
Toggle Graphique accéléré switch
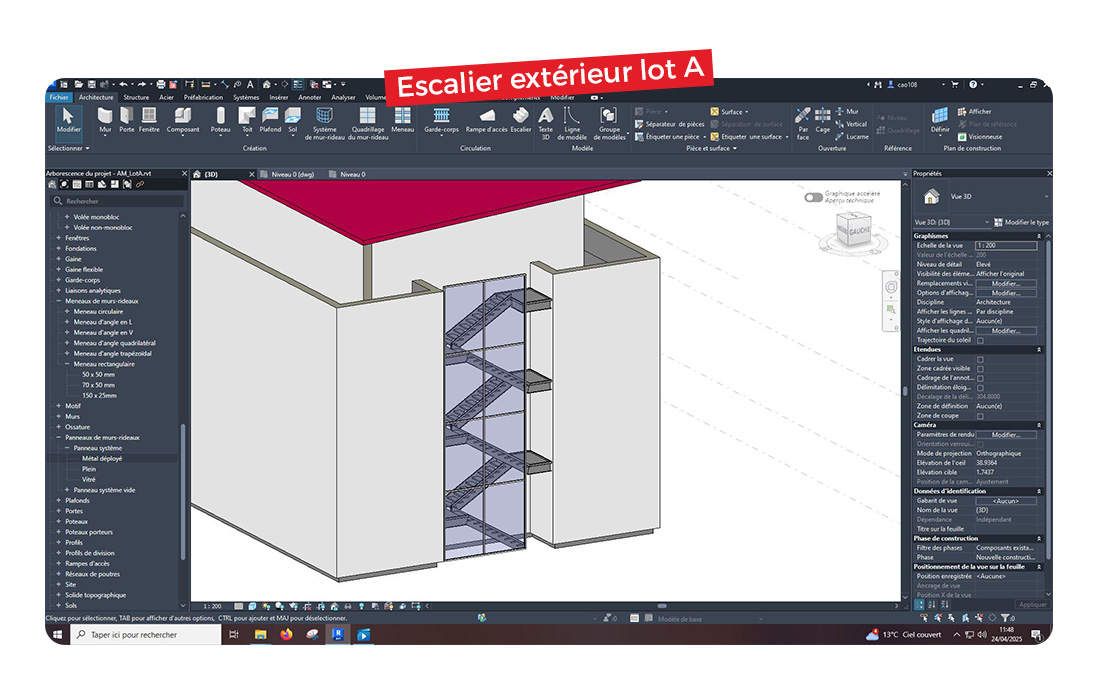[813, 197]
